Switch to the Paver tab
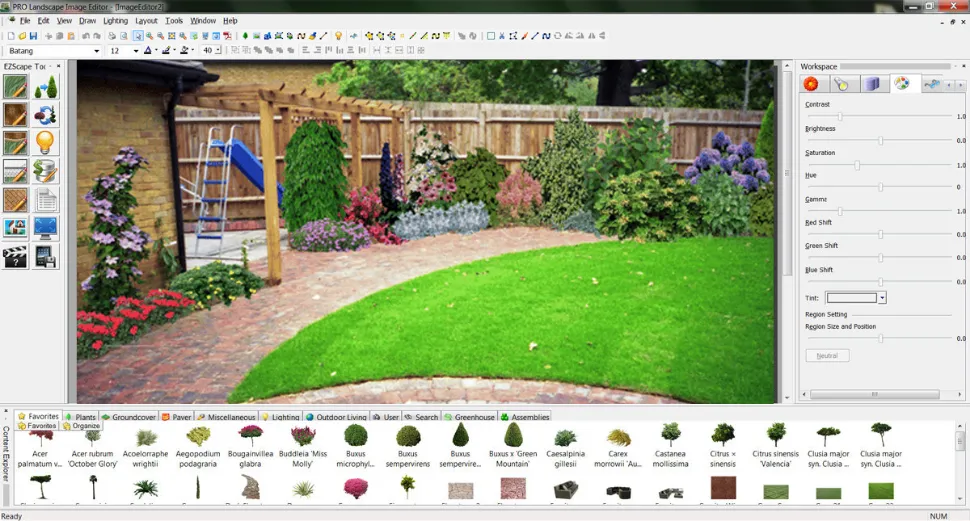 176,417
